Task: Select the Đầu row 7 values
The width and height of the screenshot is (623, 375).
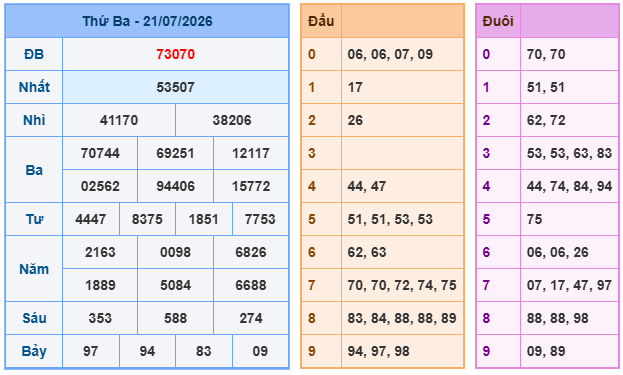Action: (x=402, y=285)
